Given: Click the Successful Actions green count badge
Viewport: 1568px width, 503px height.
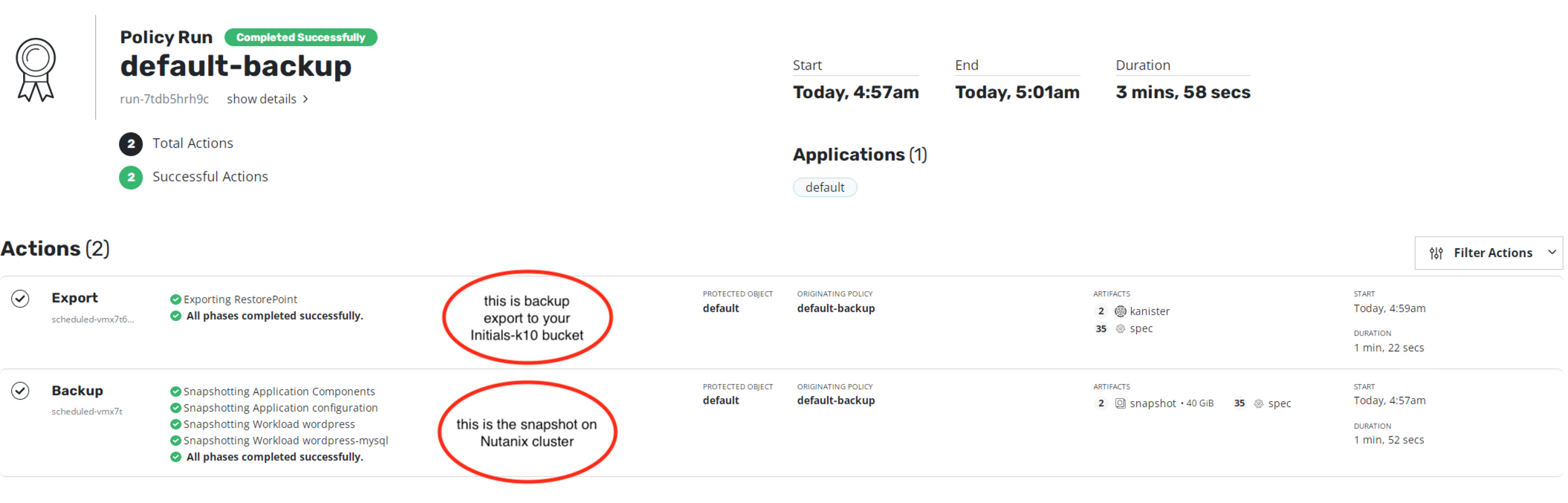Looking at the screenshot, I should click(131, 177).
